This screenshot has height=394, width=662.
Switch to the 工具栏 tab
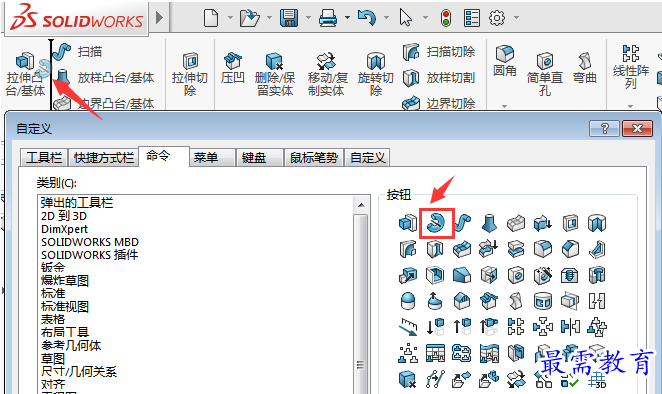[44, 158]
